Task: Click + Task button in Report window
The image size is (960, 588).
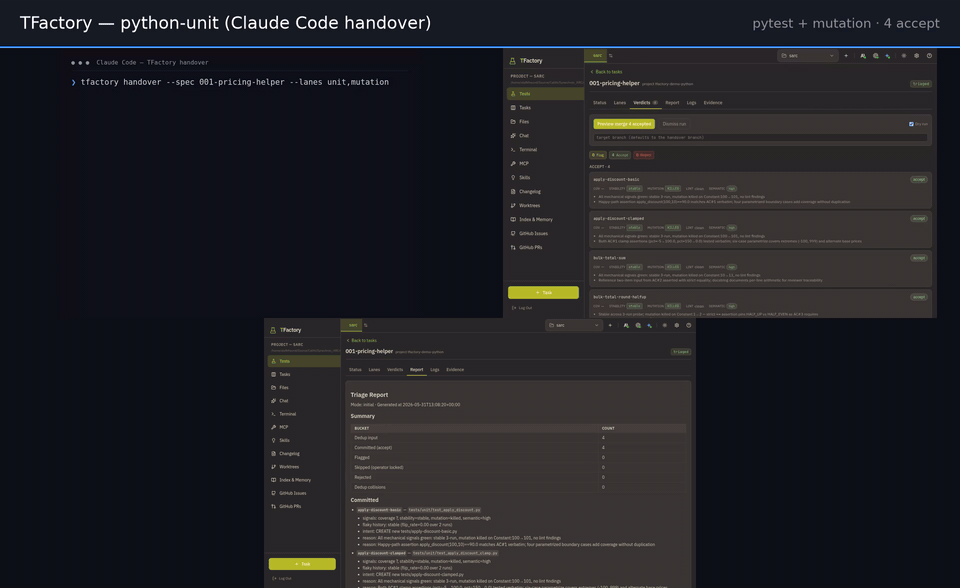Action: (x=302, y=564)
